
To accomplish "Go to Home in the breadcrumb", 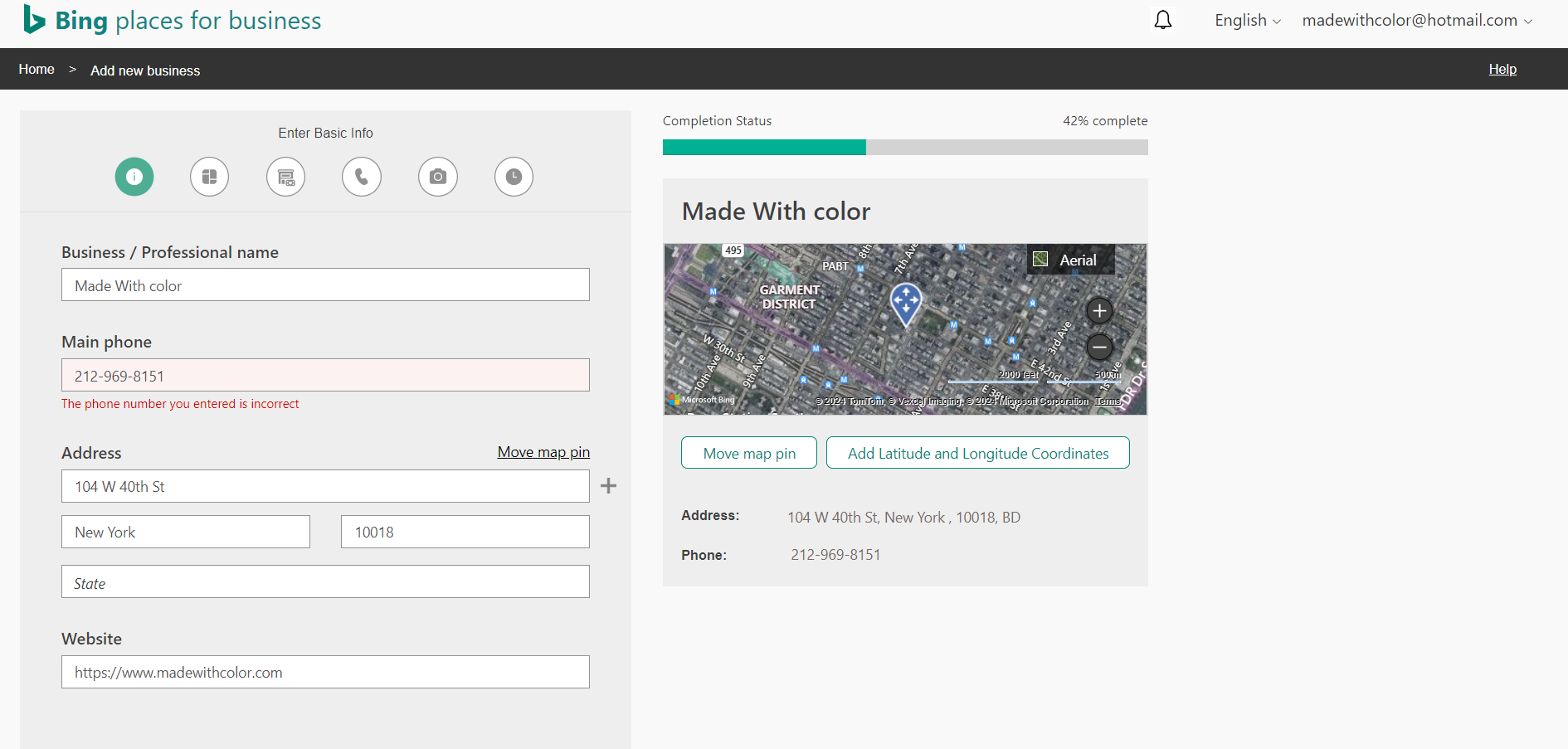I will coord(37,70).
